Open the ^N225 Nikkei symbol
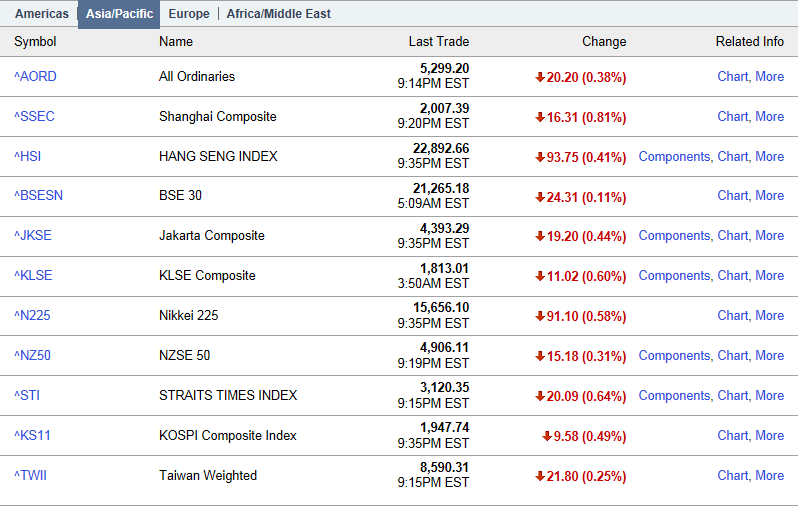The image size is (798, 506). (32, 315)
